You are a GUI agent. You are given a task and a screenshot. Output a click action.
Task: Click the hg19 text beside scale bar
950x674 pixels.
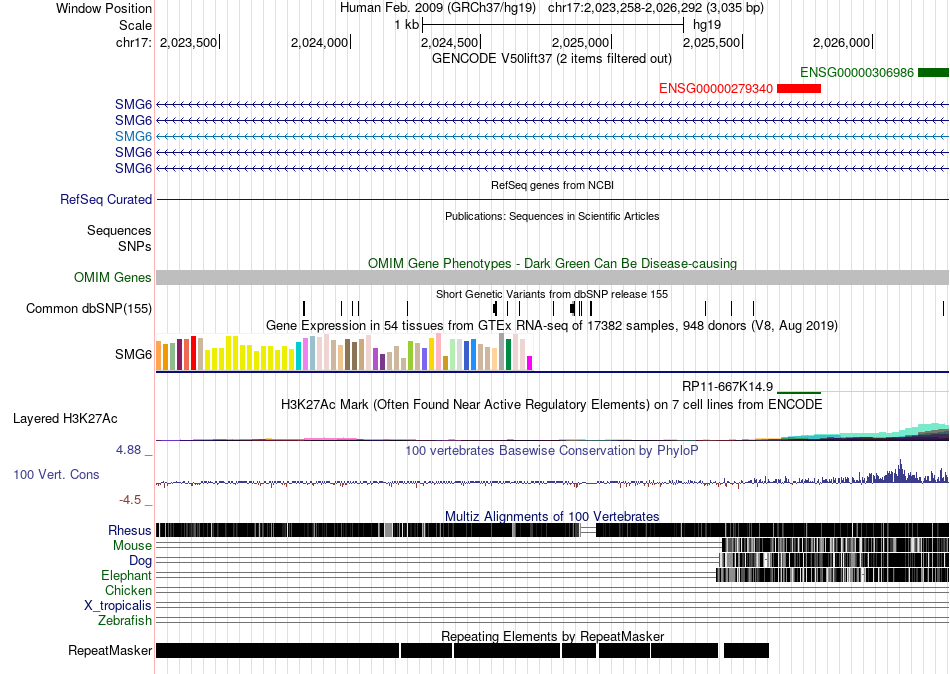pos(706,25)
